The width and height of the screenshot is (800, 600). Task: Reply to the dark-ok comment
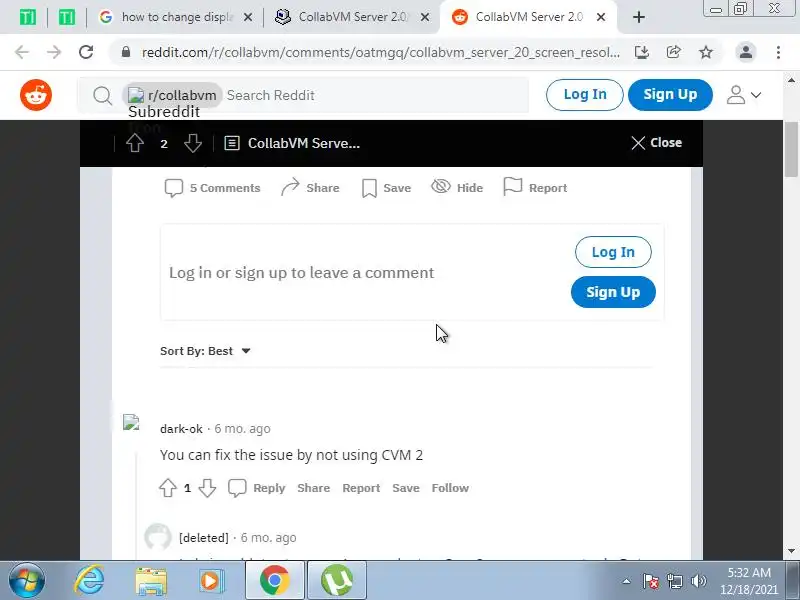pos(257,488)
